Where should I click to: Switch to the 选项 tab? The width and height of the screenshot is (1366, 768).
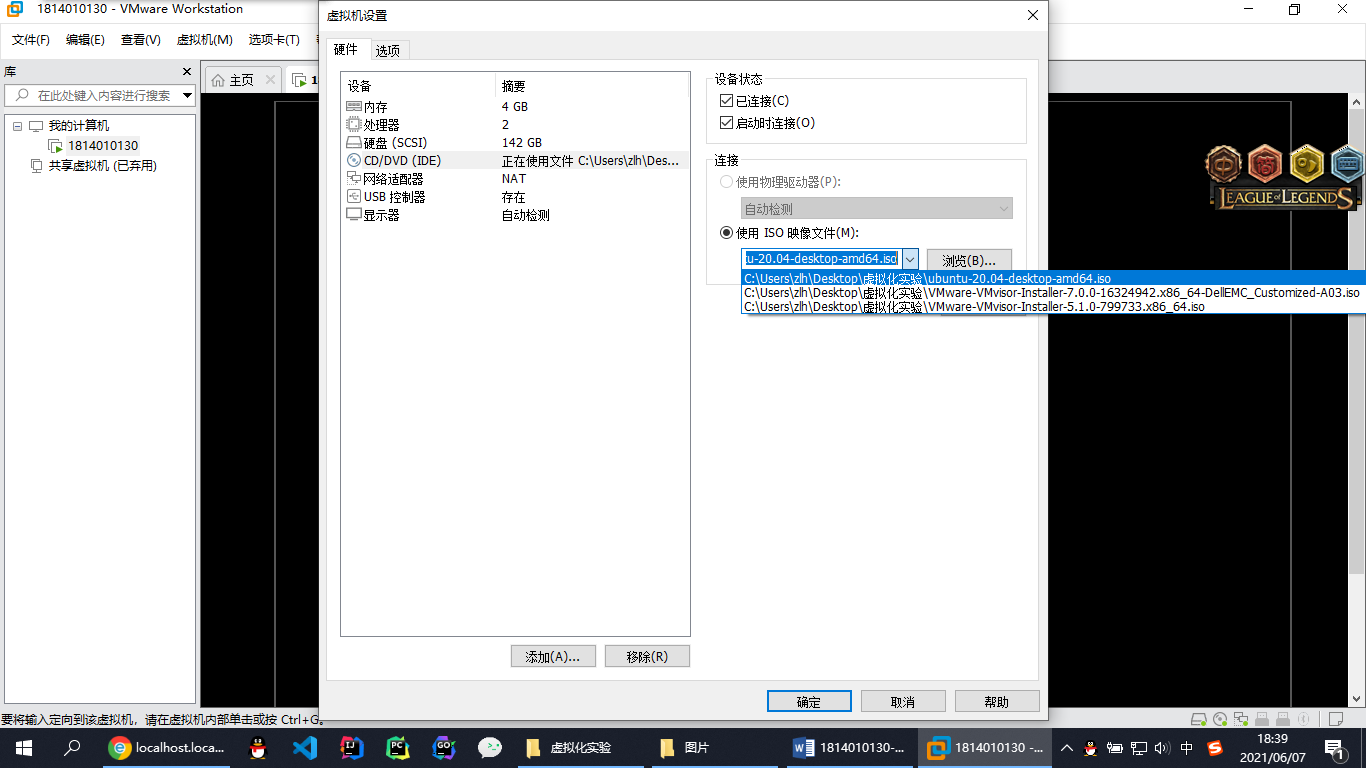tap(388, 51)
